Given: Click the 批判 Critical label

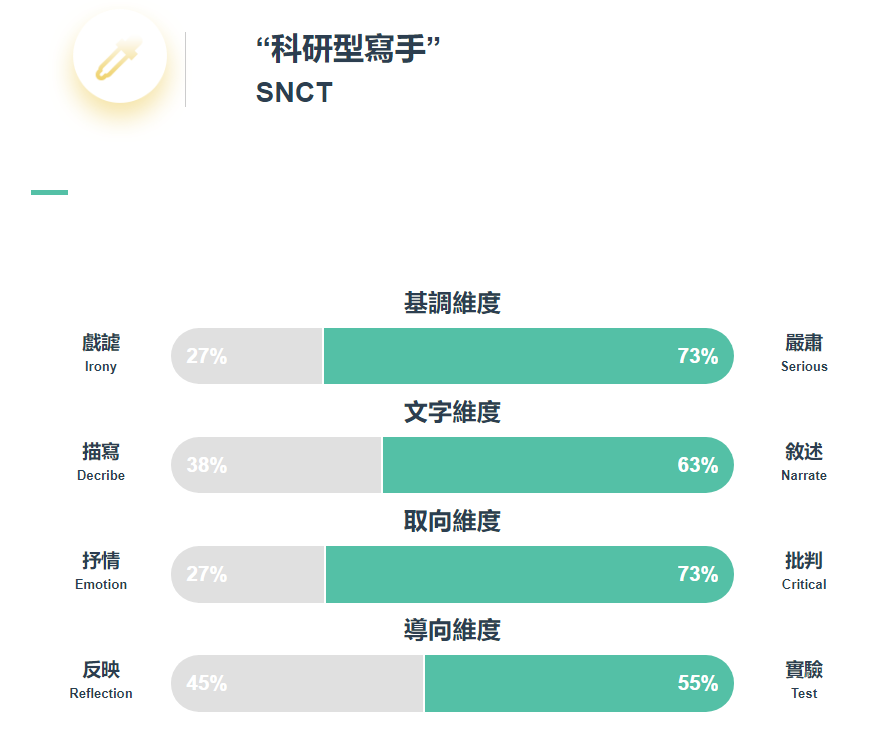Looking at the screenshot, I should point(804,571).
